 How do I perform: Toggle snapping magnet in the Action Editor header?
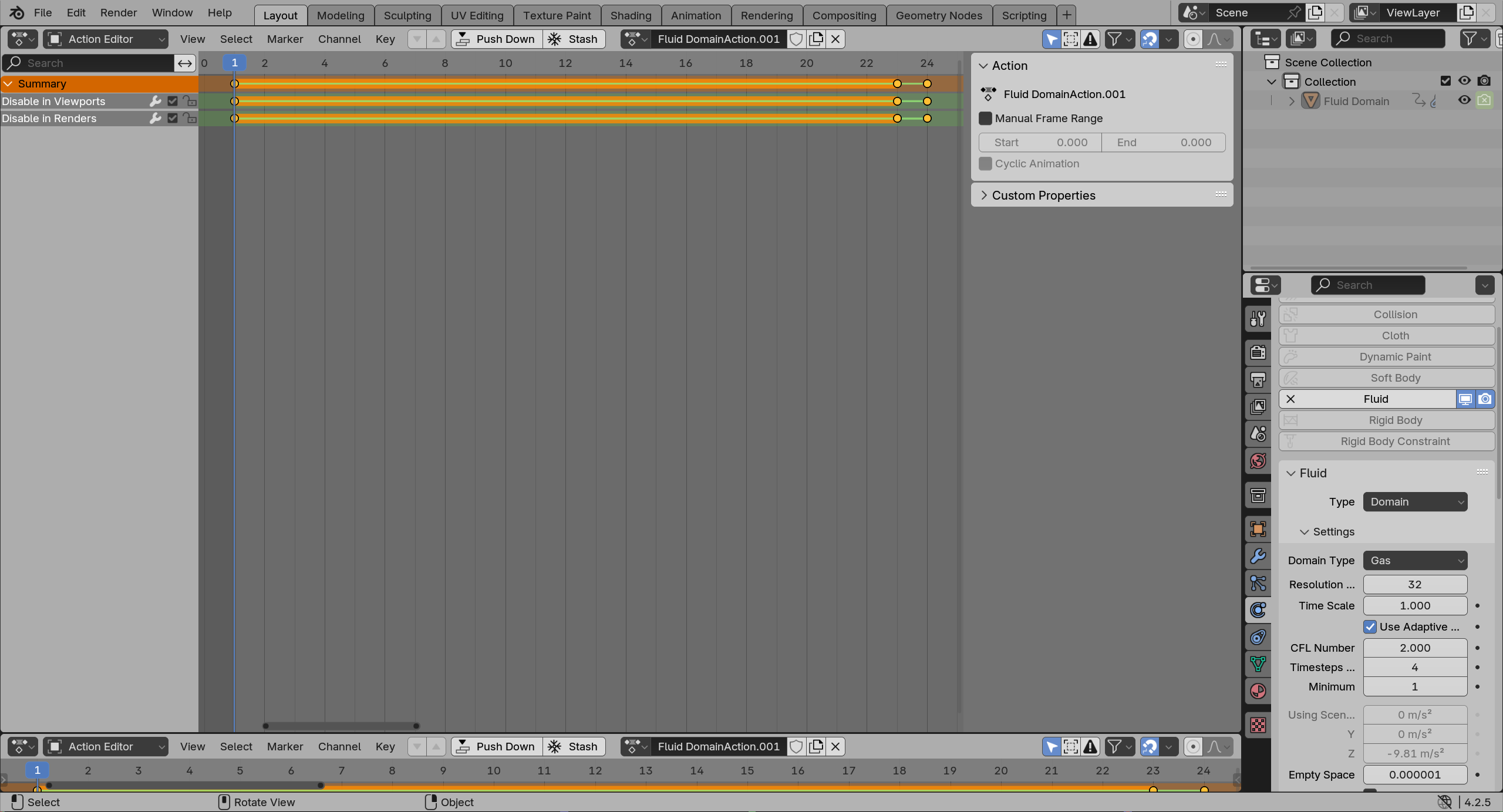(1149, 39)
